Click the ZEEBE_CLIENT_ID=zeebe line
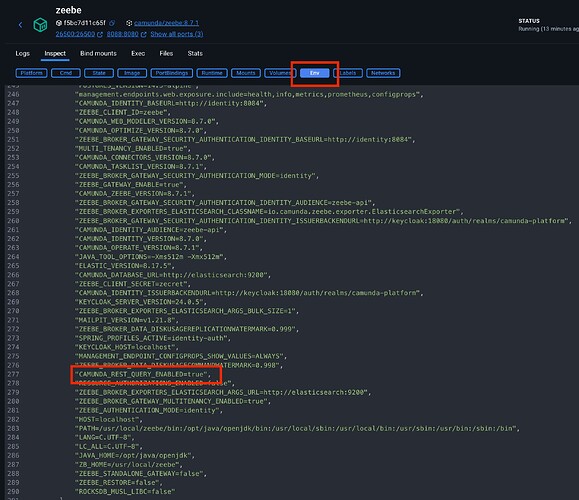This screenshot has width=579, height=500. tap(123, 112)
